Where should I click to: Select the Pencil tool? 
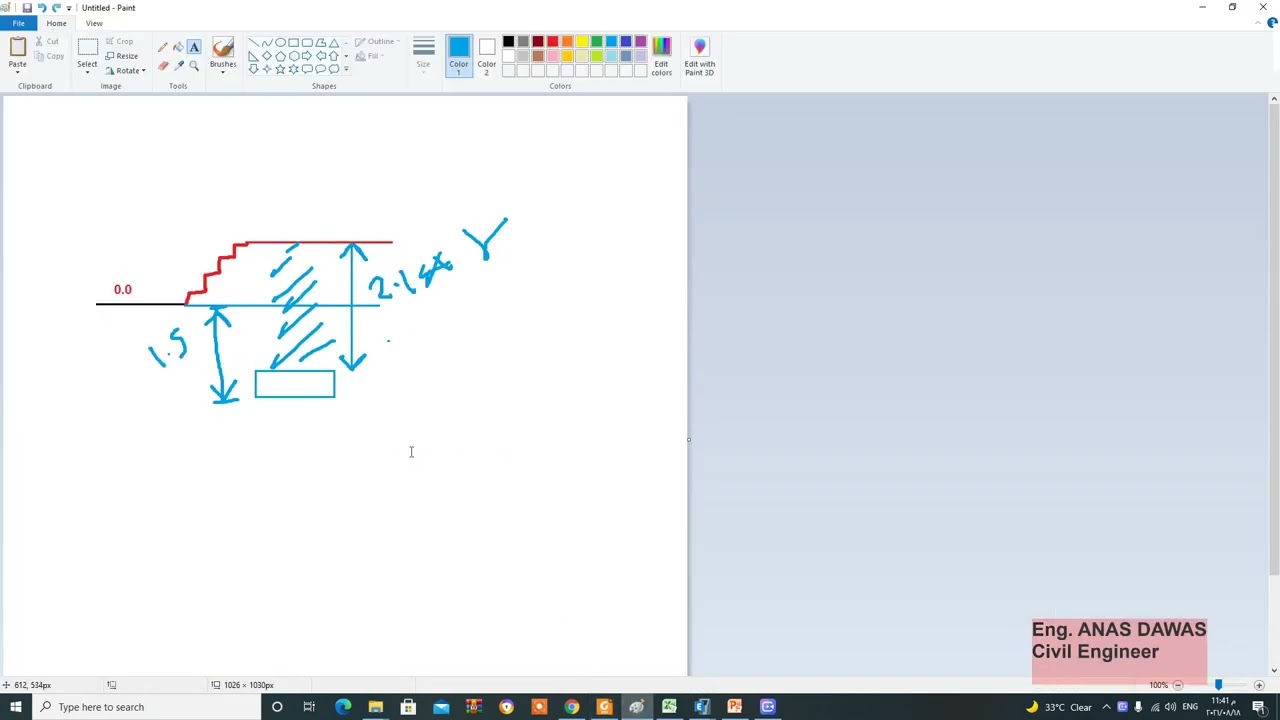tap(163, 47)
